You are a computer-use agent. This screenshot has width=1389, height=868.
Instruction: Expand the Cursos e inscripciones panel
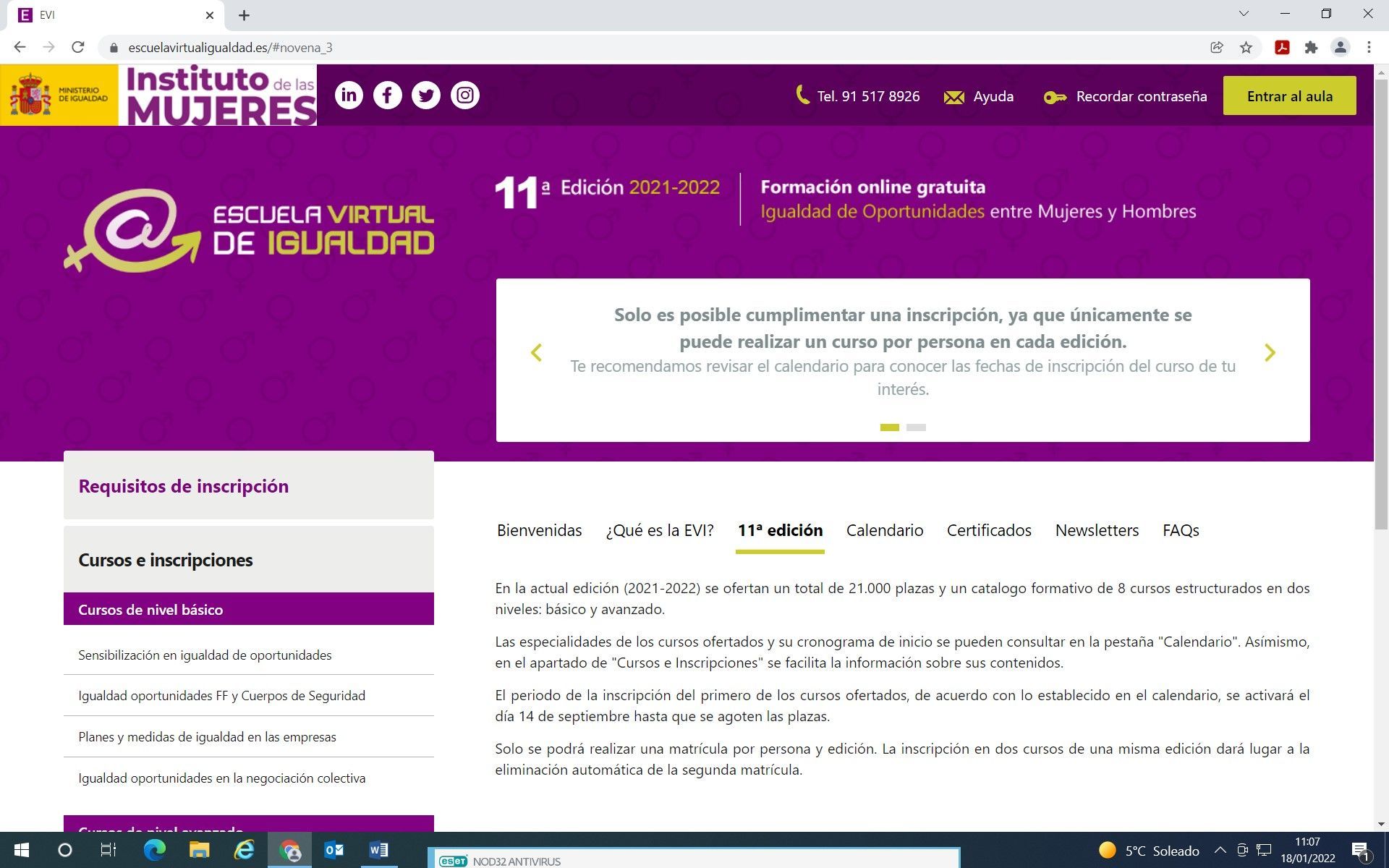[249, 559]
